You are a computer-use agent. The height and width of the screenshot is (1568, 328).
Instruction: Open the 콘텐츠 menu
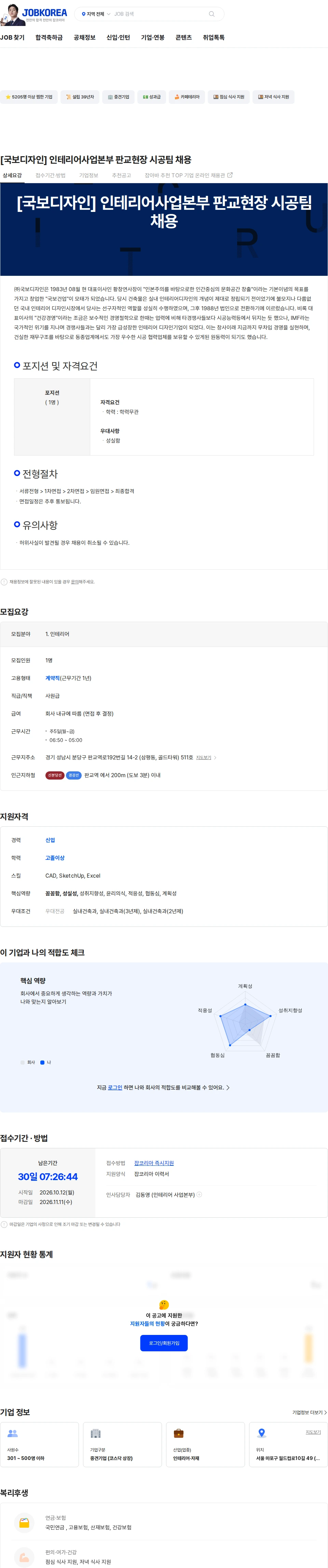tap(184, 38)
